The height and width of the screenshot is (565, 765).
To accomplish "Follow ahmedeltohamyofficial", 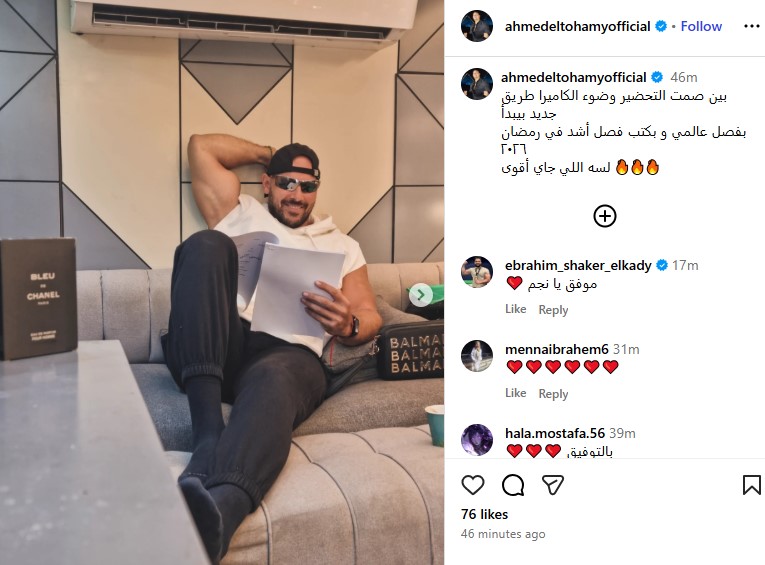I will pyautogui.click(x=701, y=26).
